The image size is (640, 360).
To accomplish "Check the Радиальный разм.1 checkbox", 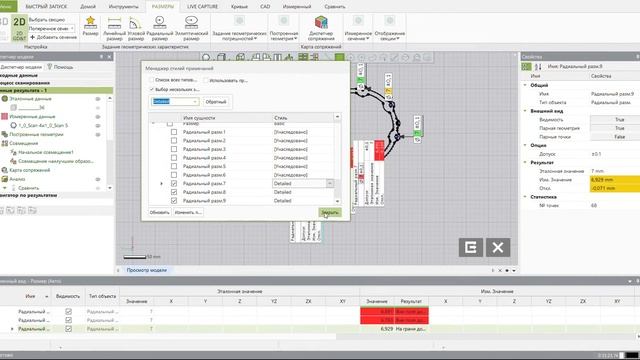I will pyautogui.click(x=174, y=132).
